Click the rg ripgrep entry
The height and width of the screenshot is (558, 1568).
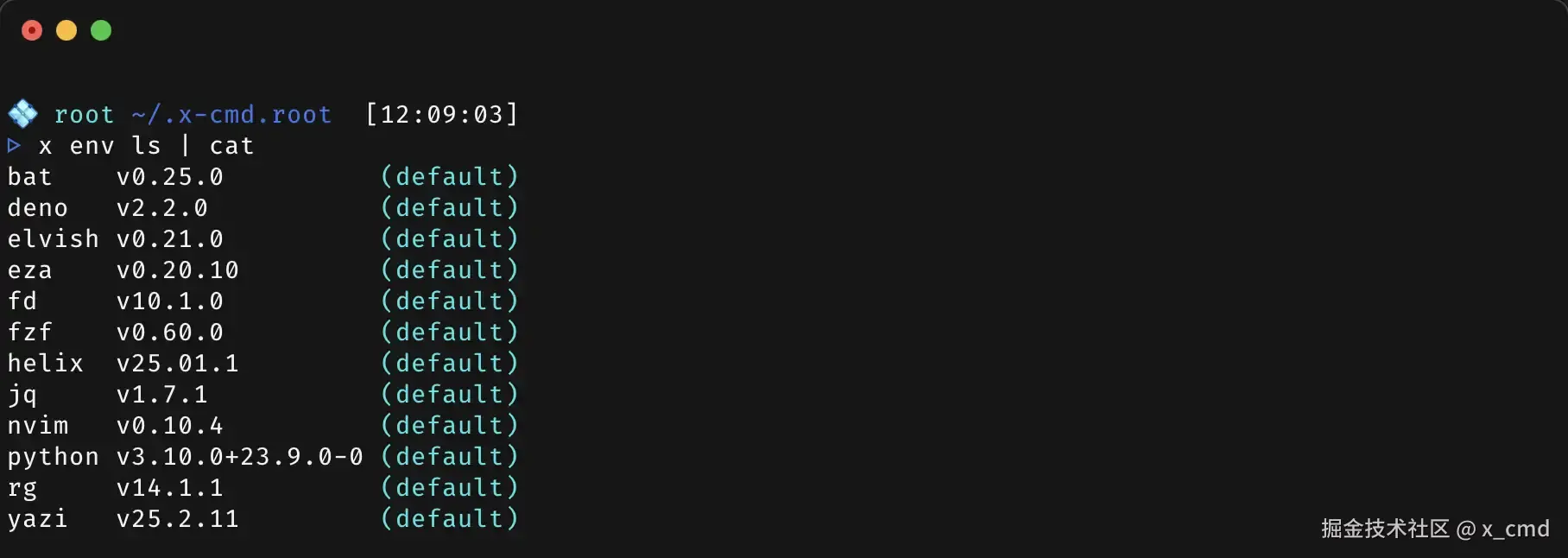22,487
